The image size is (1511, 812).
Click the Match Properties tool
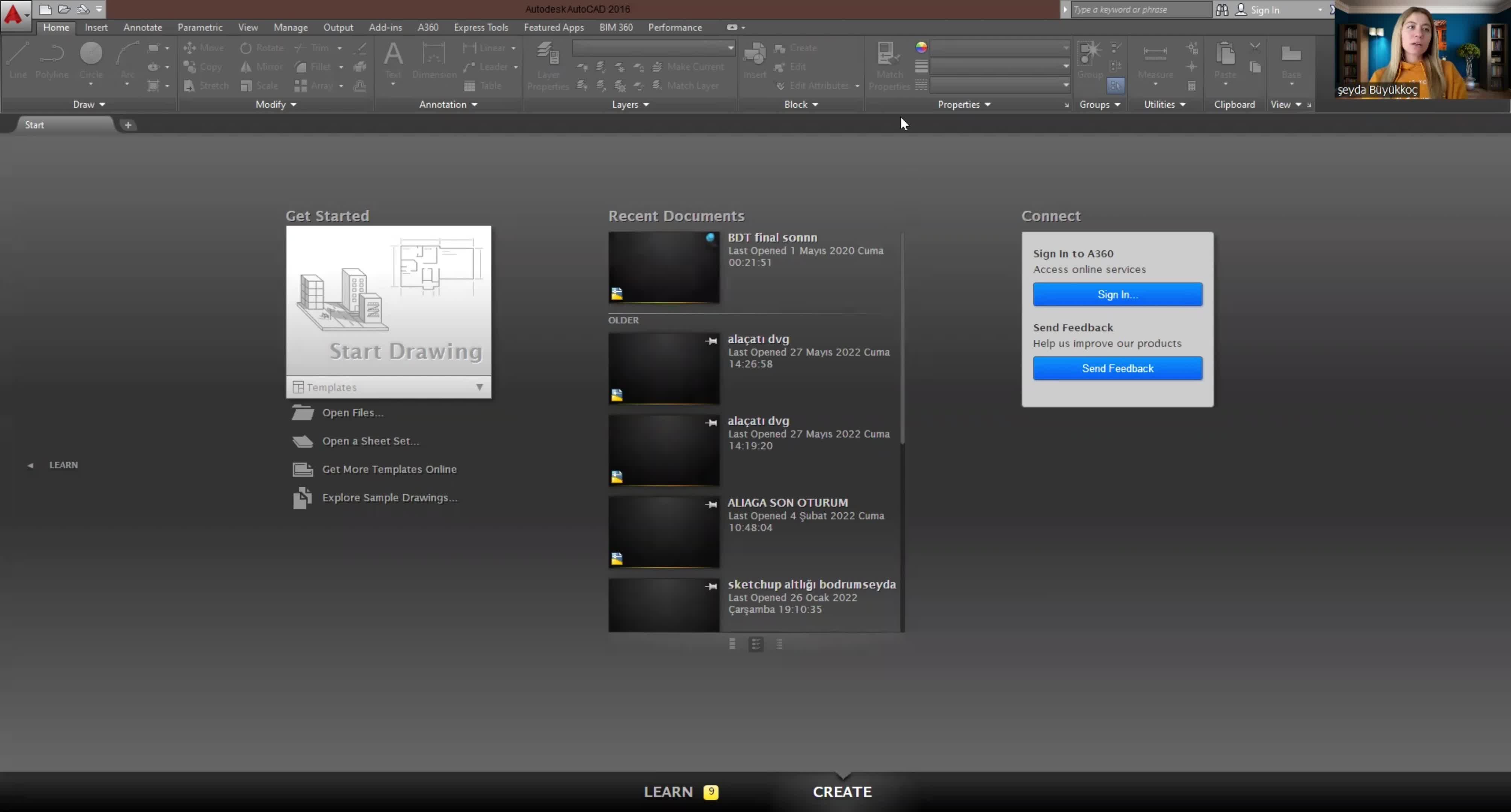point(889,66)
